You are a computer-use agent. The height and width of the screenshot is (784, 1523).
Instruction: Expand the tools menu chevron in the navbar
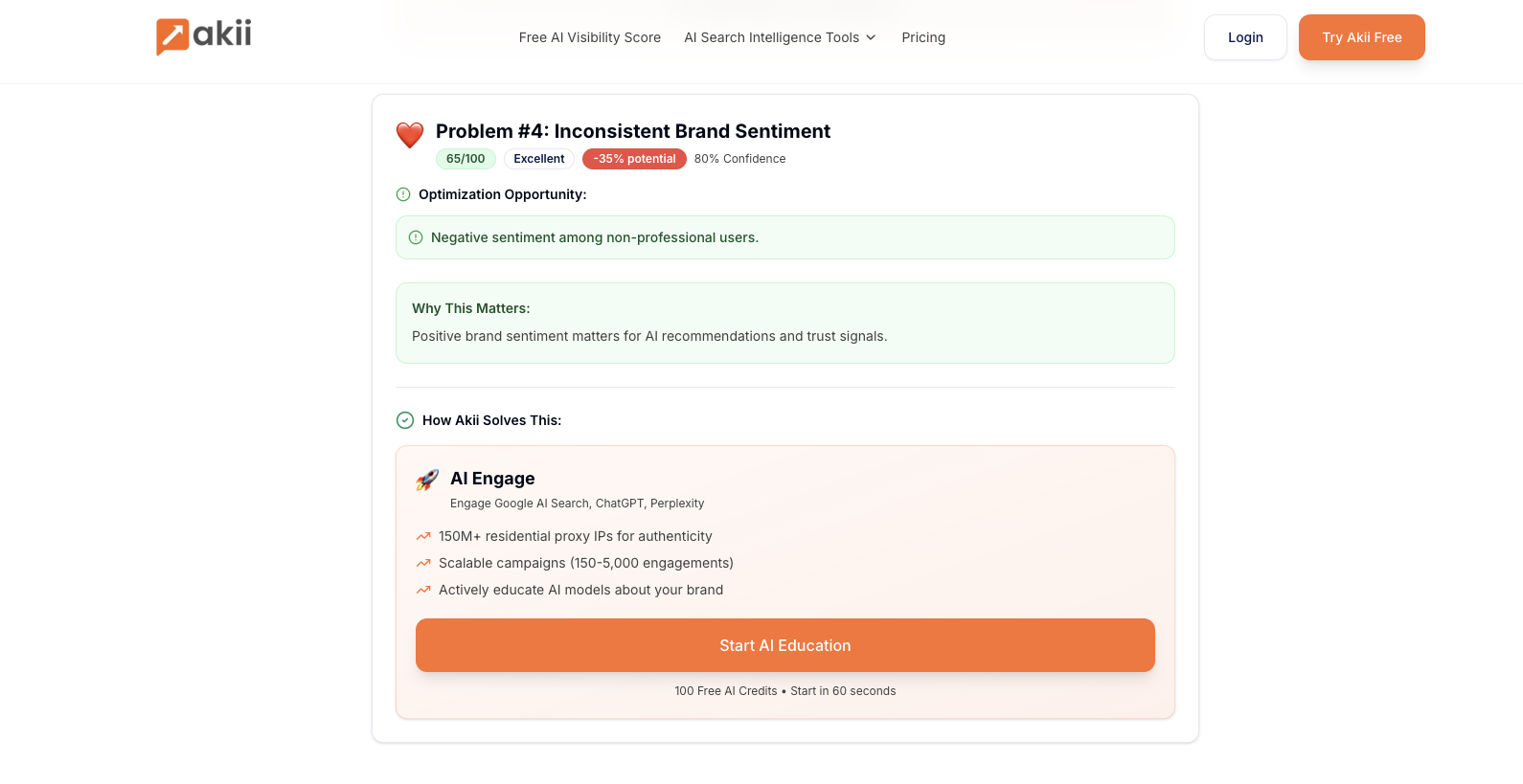point(870,37)
